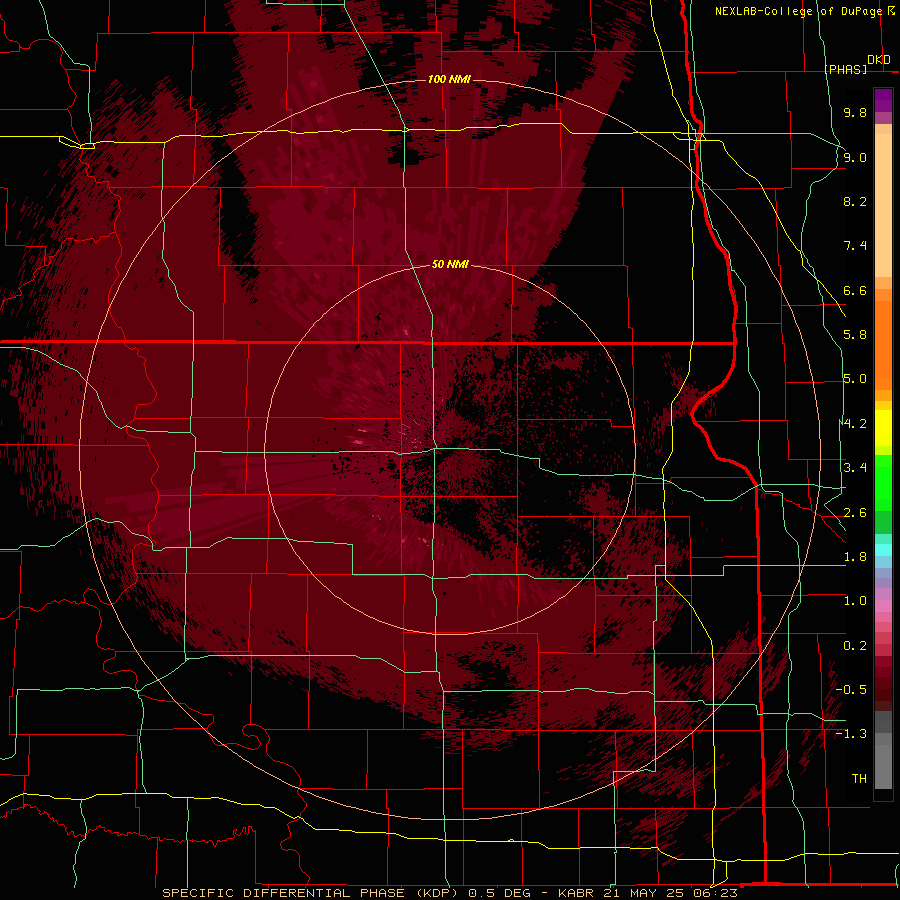This screenshot has height=900, width=900.
Task: Click the 9.8 scale value
Action: (855, 112)
